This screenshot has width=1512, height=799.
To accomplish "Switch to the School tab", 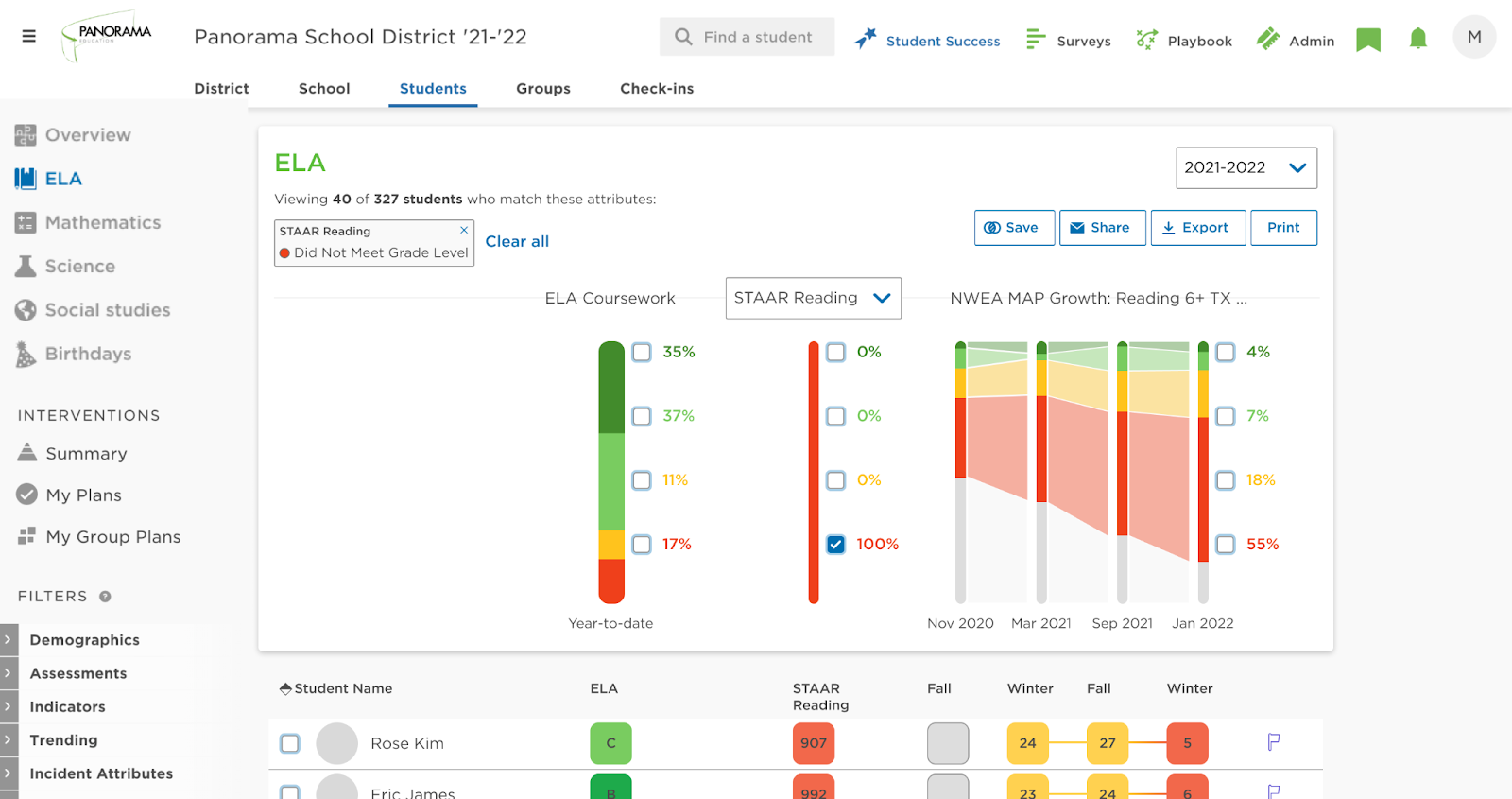I will click(x=324, y=88).
